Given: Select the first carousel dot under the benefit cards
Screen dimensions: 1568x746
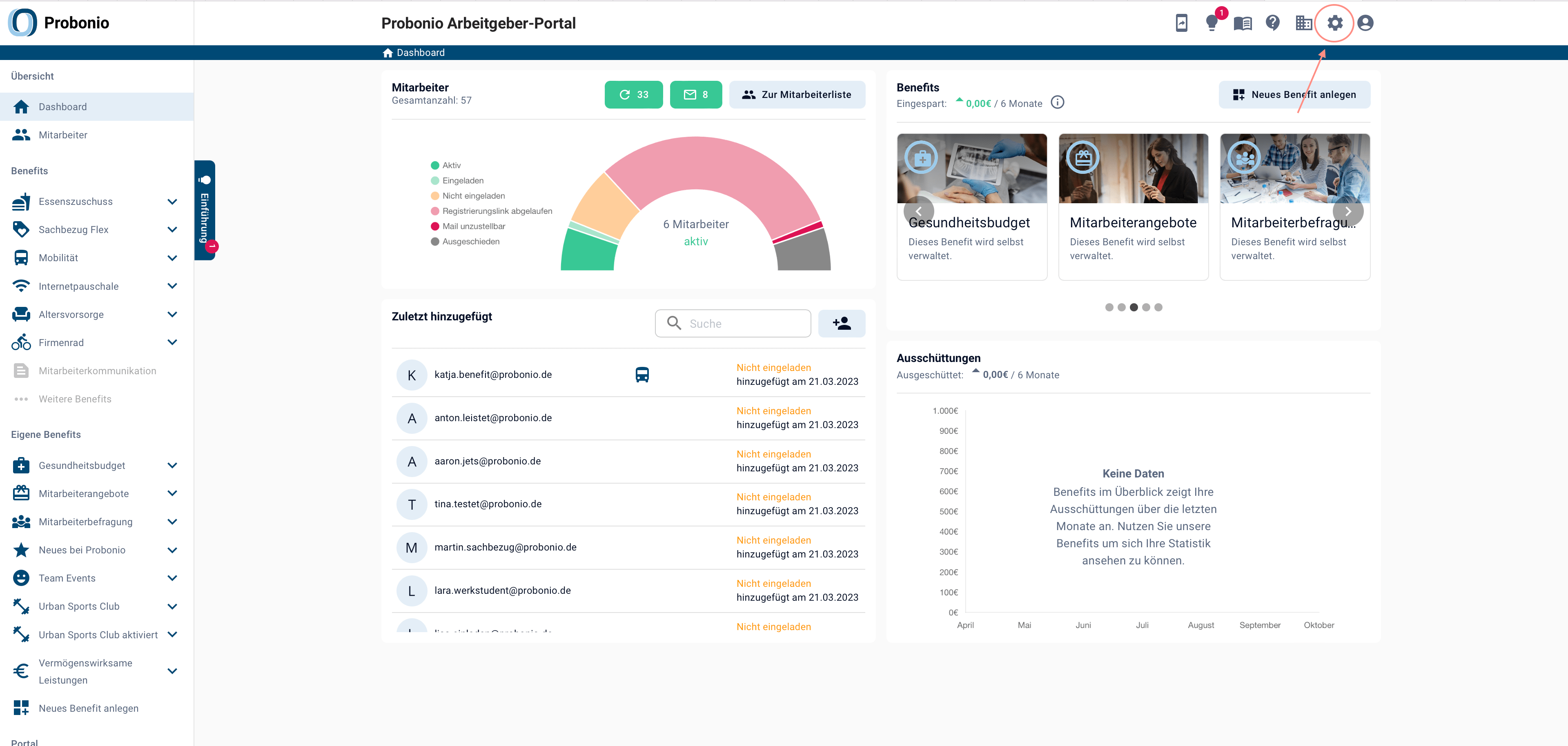Looking at the screenshot, I should 1109,307.
